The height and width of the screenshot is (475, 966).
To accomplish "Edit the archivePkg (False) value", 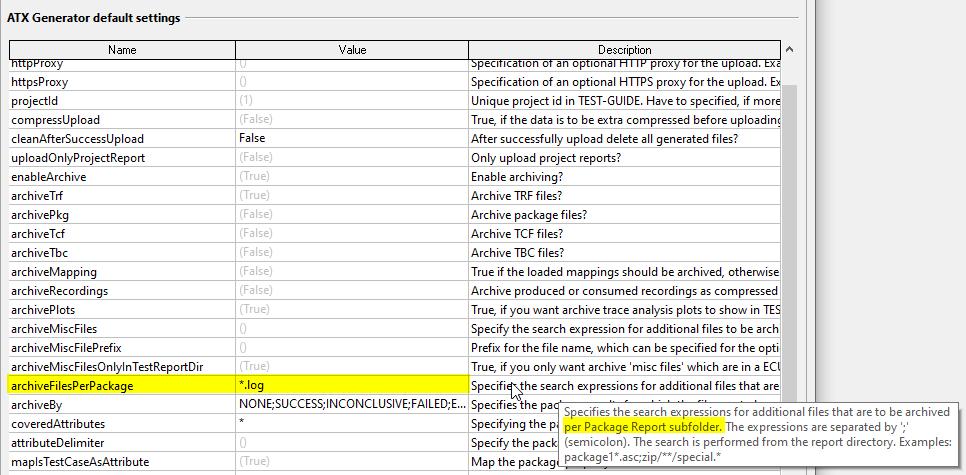I will (352, 215).
